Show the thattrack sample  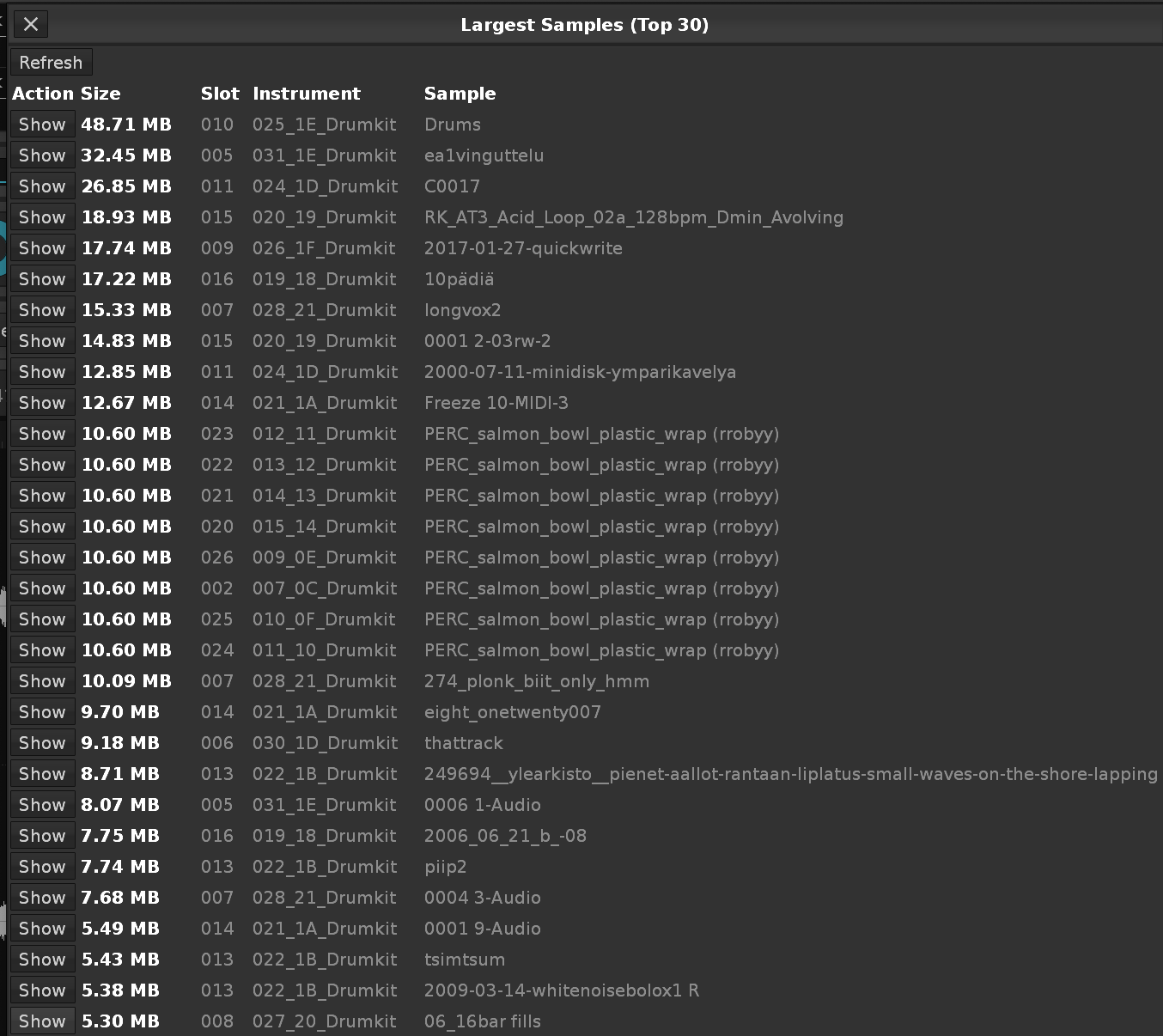point(42,743)
